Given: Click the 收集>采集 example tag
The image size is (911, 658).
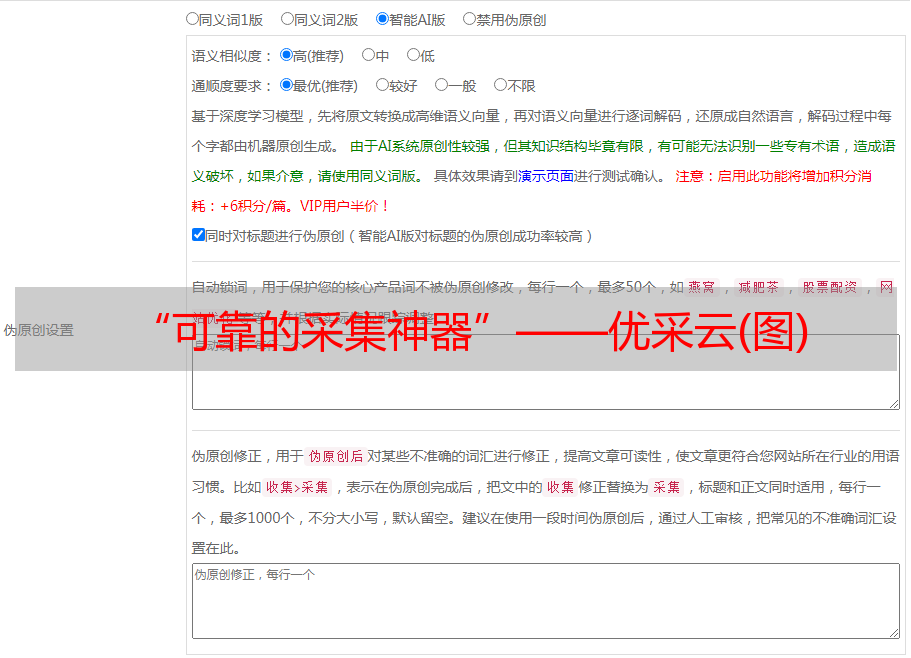Looking at the screenshot, I should [x=297, y=487].
